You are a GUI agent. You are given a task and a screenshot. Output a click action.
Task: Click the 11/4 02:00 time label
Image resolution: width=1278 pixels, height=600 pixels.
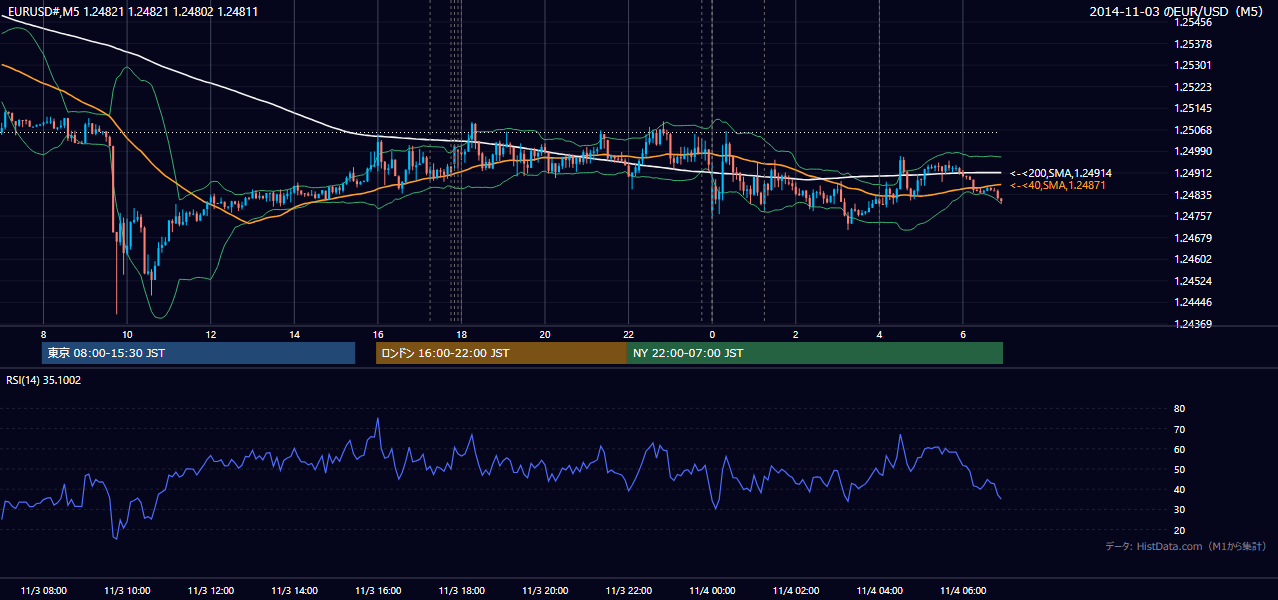point(796,591)
